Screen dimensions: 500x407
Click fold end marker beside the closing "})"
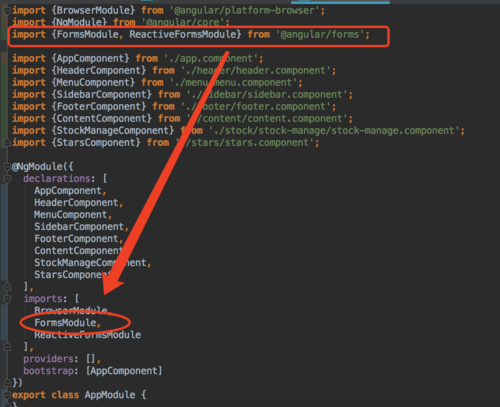tap(7, 382)
